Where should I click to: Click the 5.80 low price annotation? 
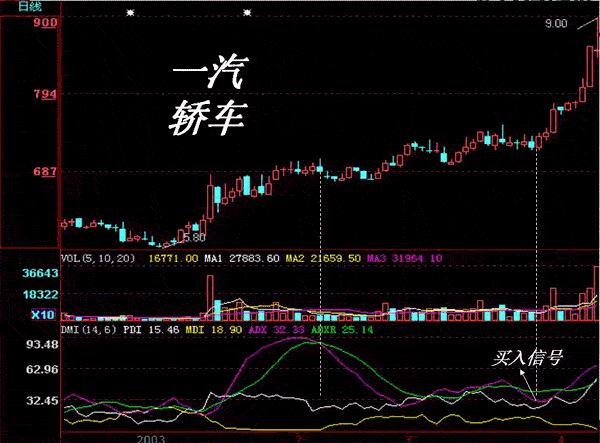click(x=194, y=238)
